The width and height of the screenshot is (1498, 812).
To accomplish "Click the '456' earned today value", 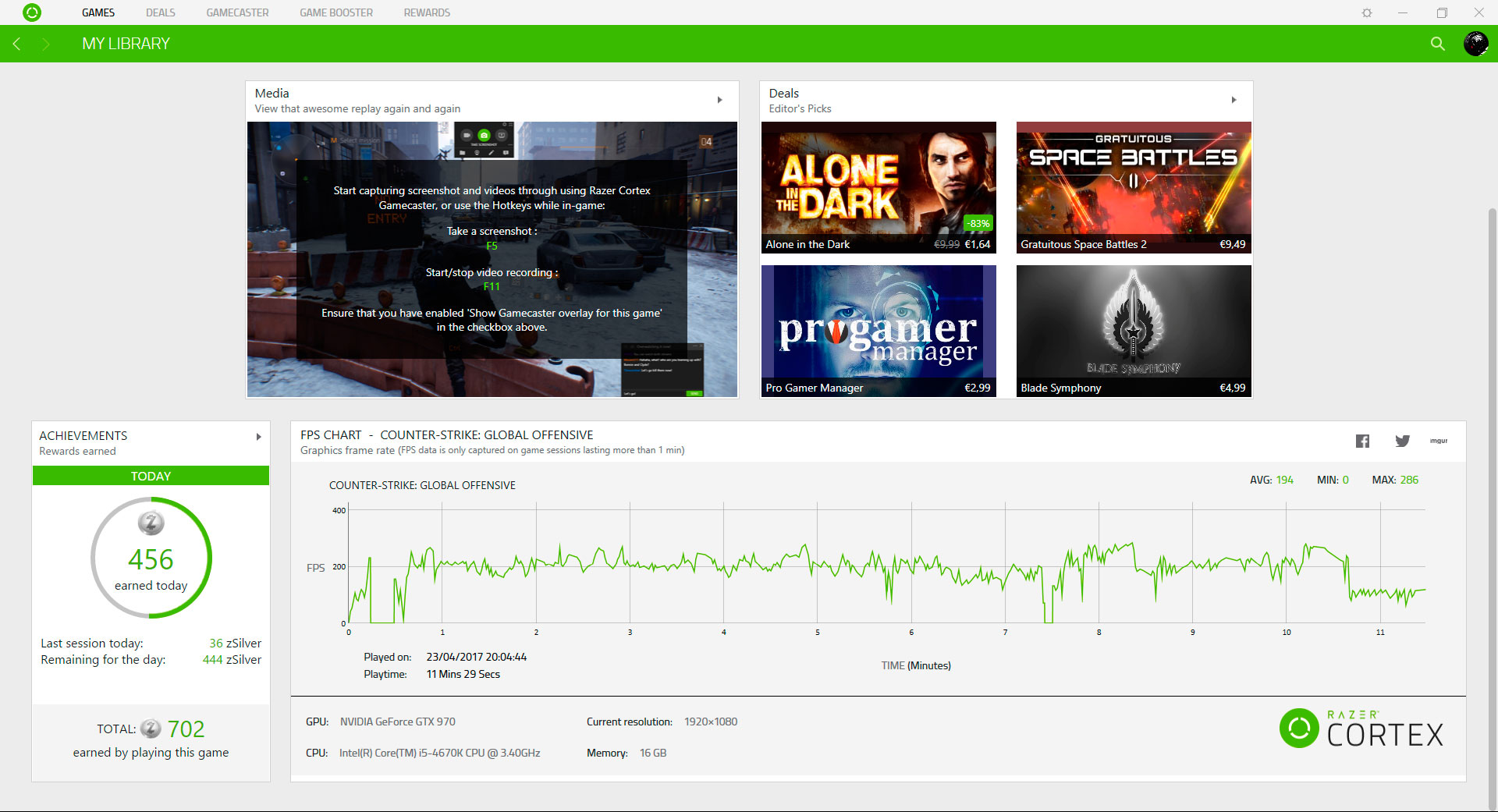I will point(151,559).
